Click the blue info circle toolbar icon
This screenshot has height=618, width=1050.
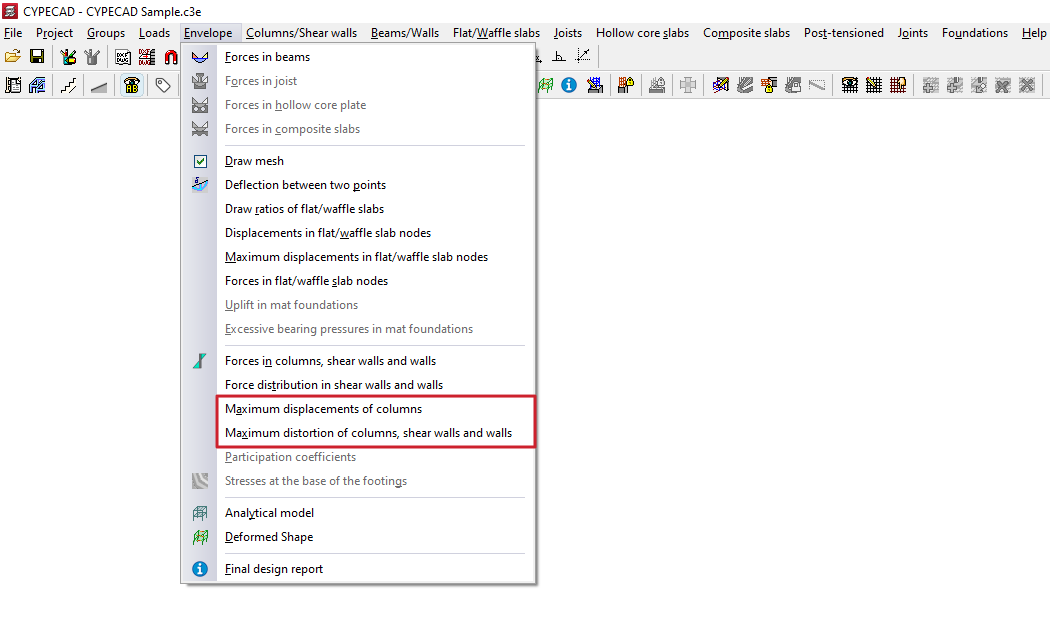coord(569,85)
